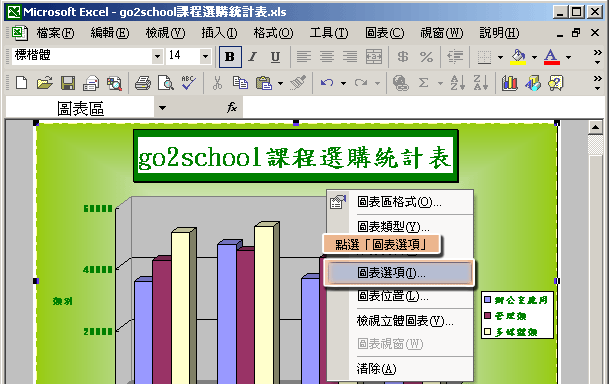This screenshot has height=384, width=609.
Task: Click the decrease indent icon
Action: pos(455,57)
